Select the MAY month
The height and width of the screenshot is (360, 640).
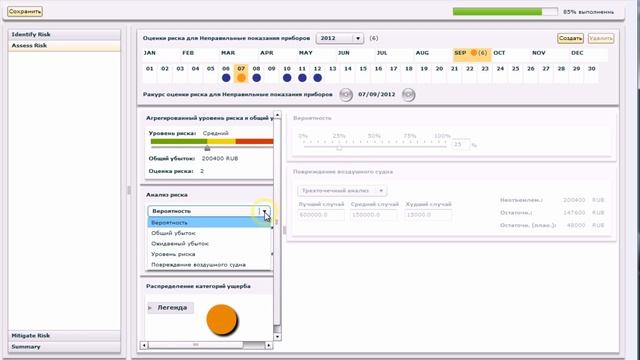coord(305,53)
